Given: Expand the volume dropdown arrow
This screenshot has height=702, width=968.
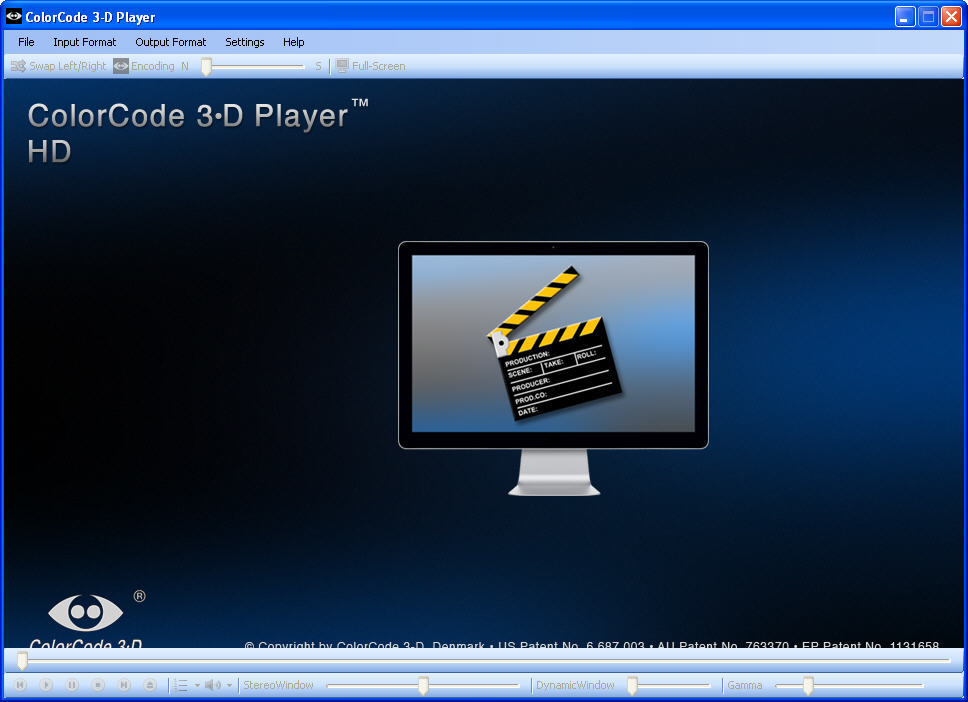Looking at the screenshot, I should click(229, 685).
